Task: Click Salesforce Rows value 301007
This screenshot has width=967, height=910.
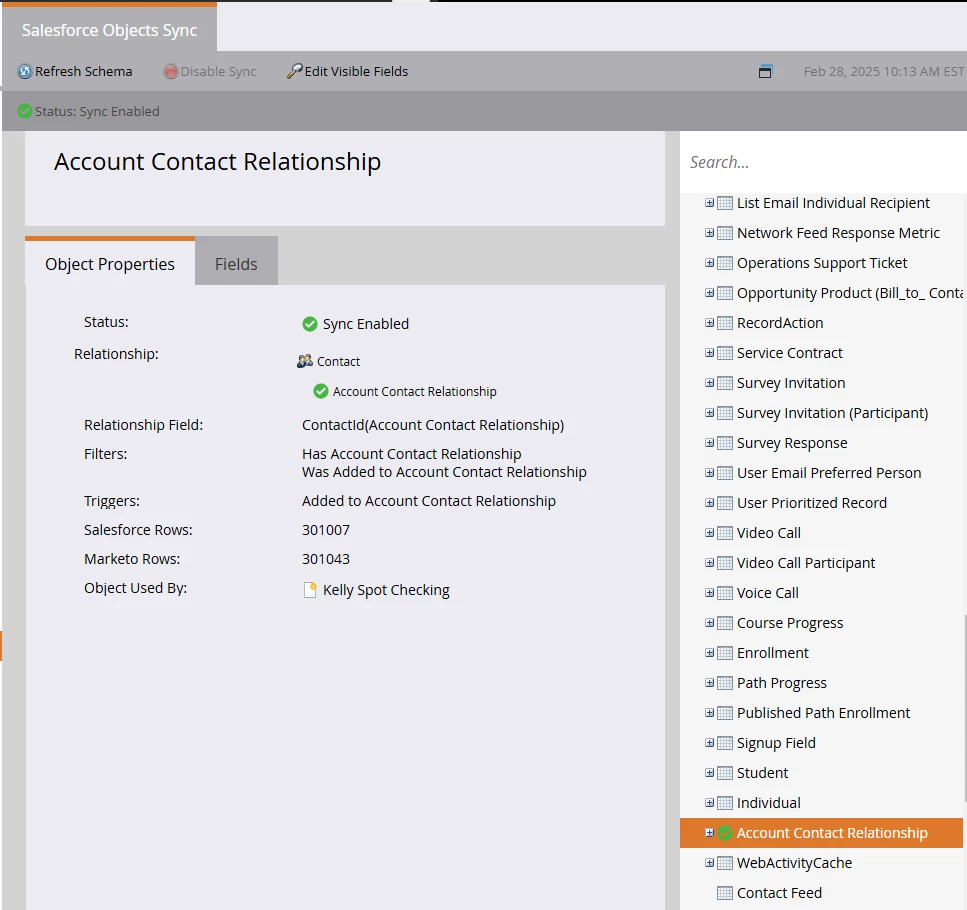Action: click(x=326, y=530)
